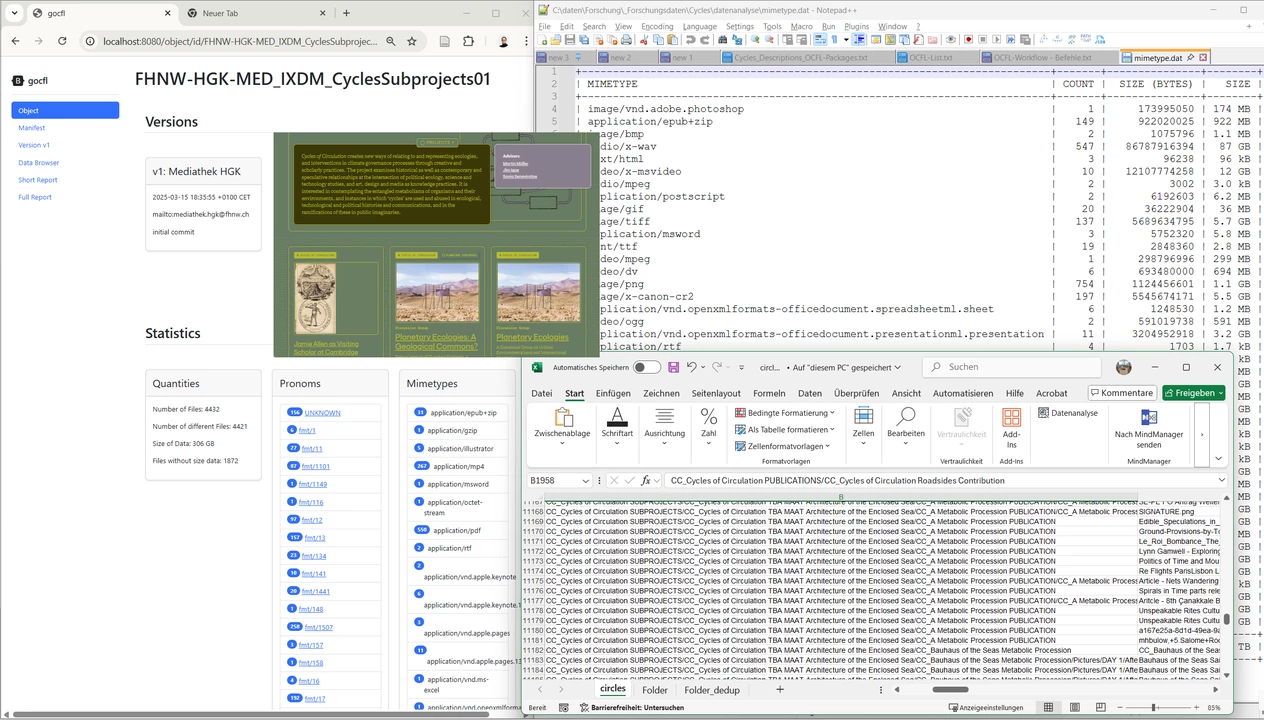
Task: Open the Zellenformatvorlagen dropdown
Action: pos(785,446)
